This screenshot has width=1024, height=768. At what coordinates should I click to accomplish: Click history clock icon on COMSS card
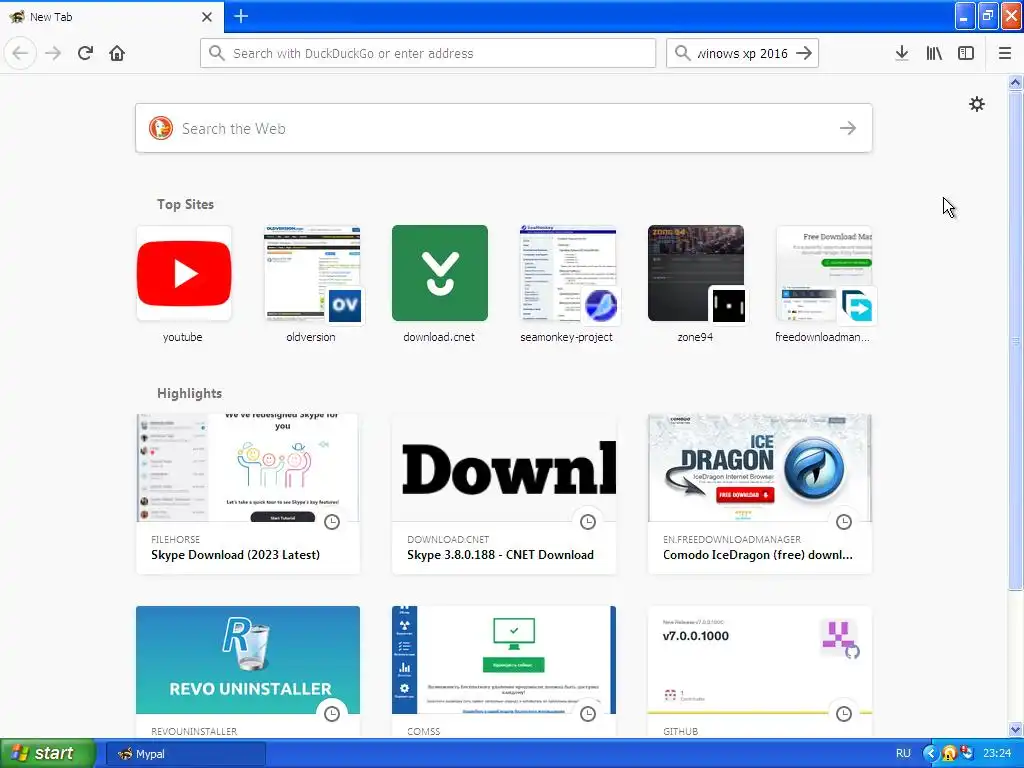(588, 714)
